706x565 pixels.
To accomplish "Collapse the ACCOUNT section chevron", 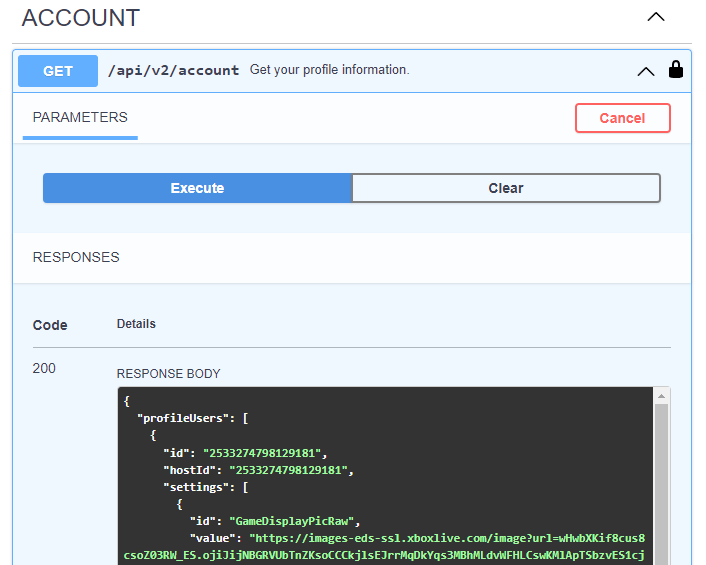I will 656,17.
